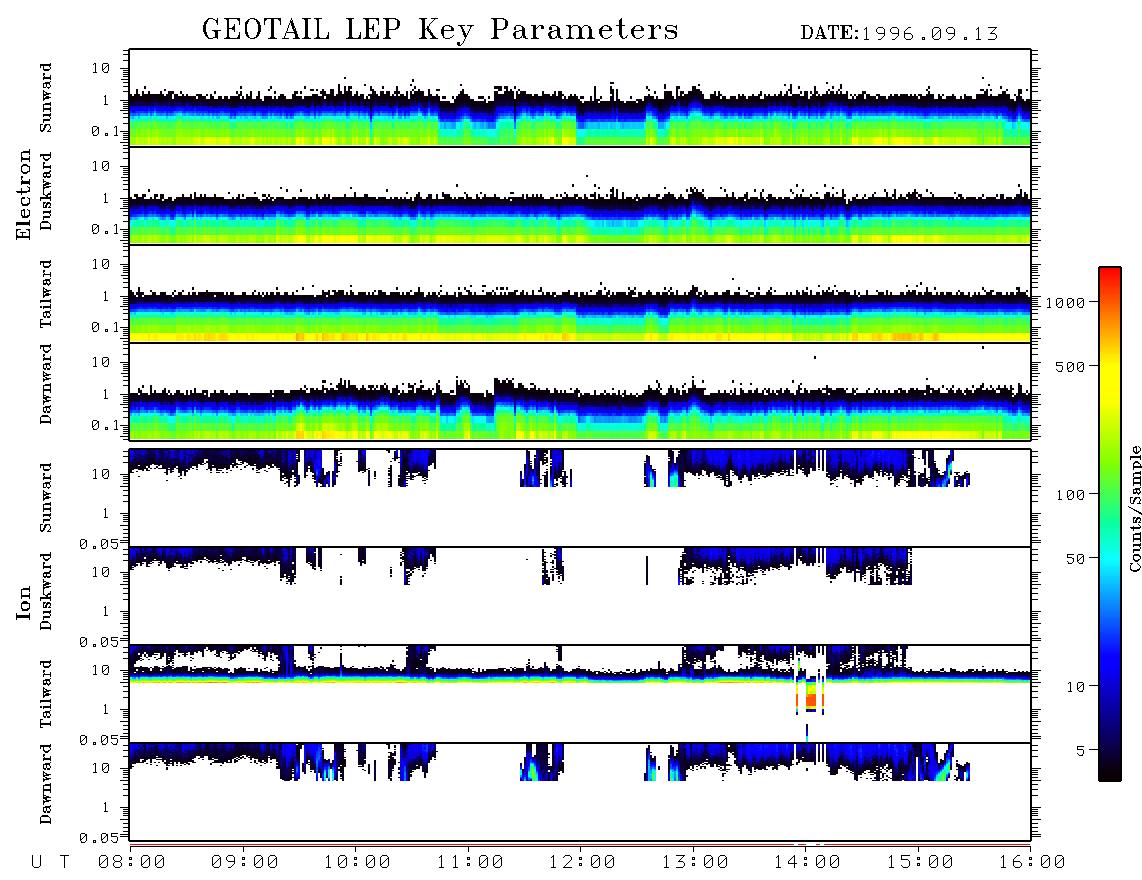Click the "09:00" time axis label

(x=245, y=863)
